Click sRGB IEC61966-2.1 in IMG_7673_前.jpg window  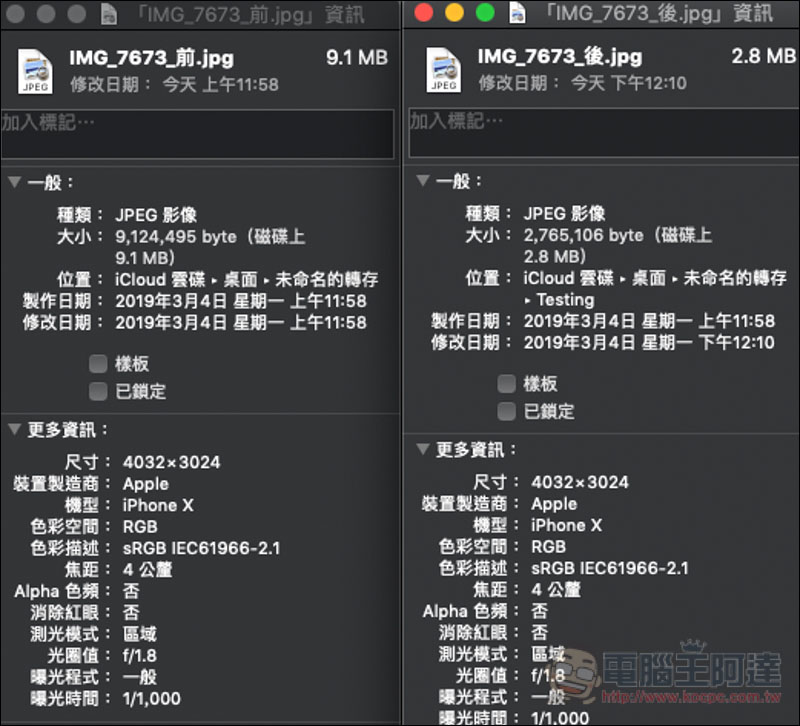pyautogui.click(x=202, y=548)
